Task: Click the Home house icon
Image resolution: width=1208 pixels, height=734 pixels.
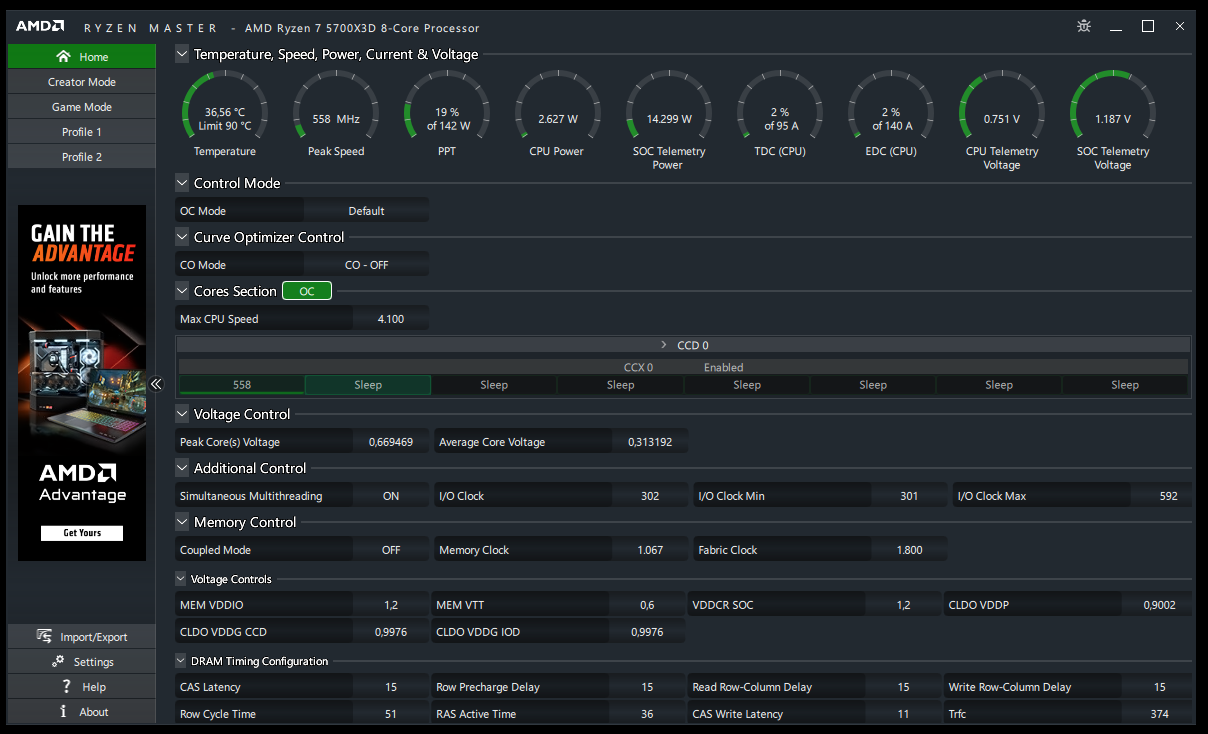Action: (x=64, y=57)
